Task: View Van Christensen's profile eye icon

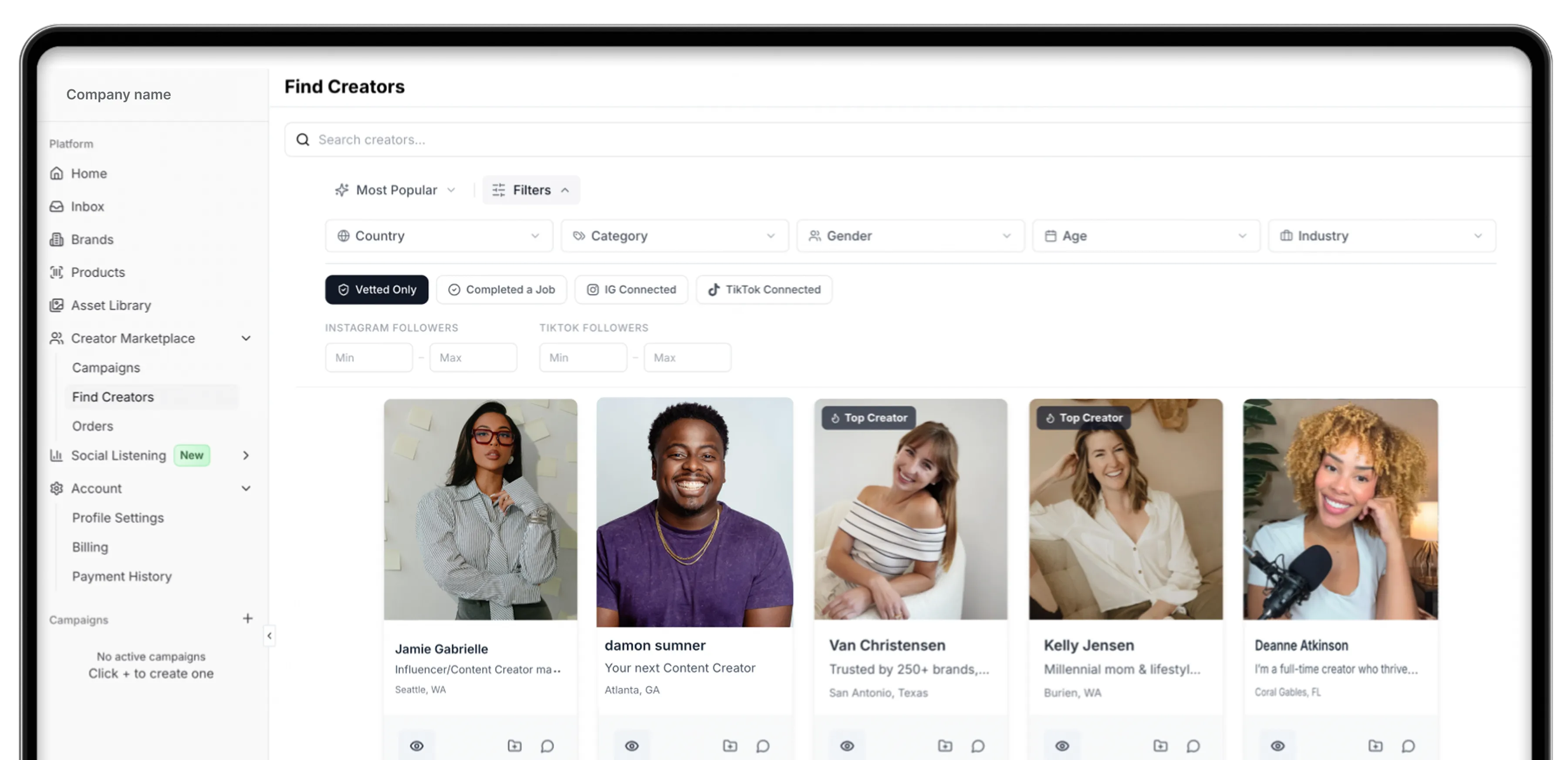Action: pos(847,746)
